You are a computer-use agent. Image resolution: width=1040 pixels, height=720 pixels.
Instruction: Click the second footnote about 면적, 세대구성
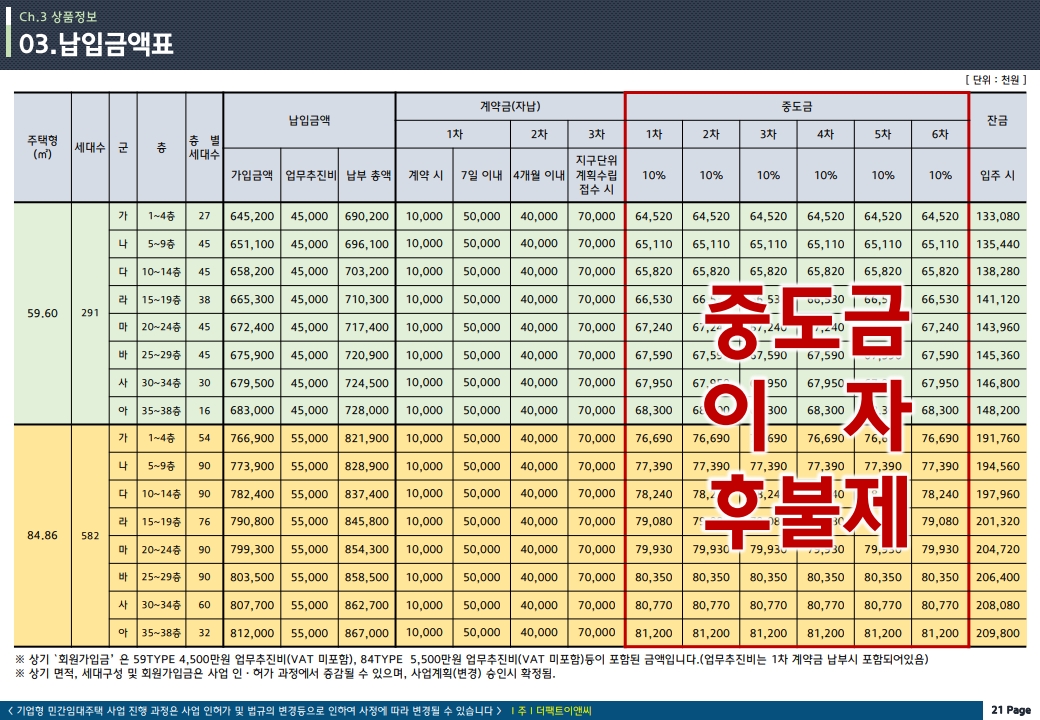285,674
